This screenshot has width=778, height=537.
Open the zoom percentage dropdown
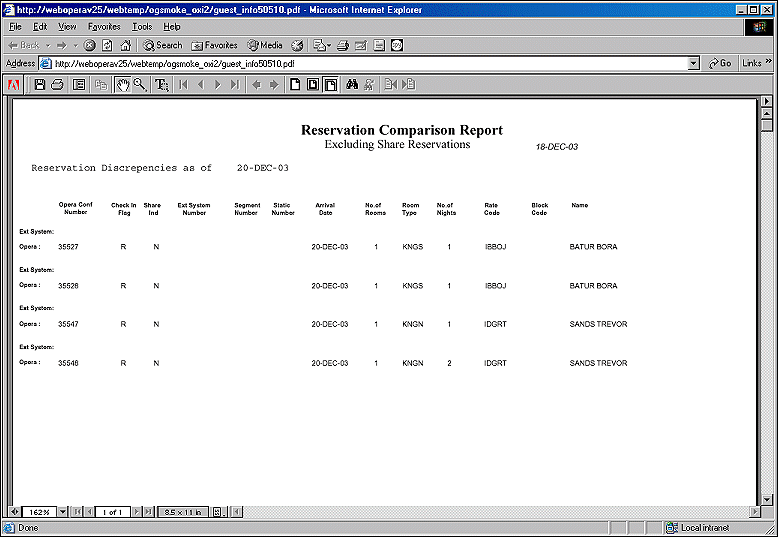click(x=63, y=512)
